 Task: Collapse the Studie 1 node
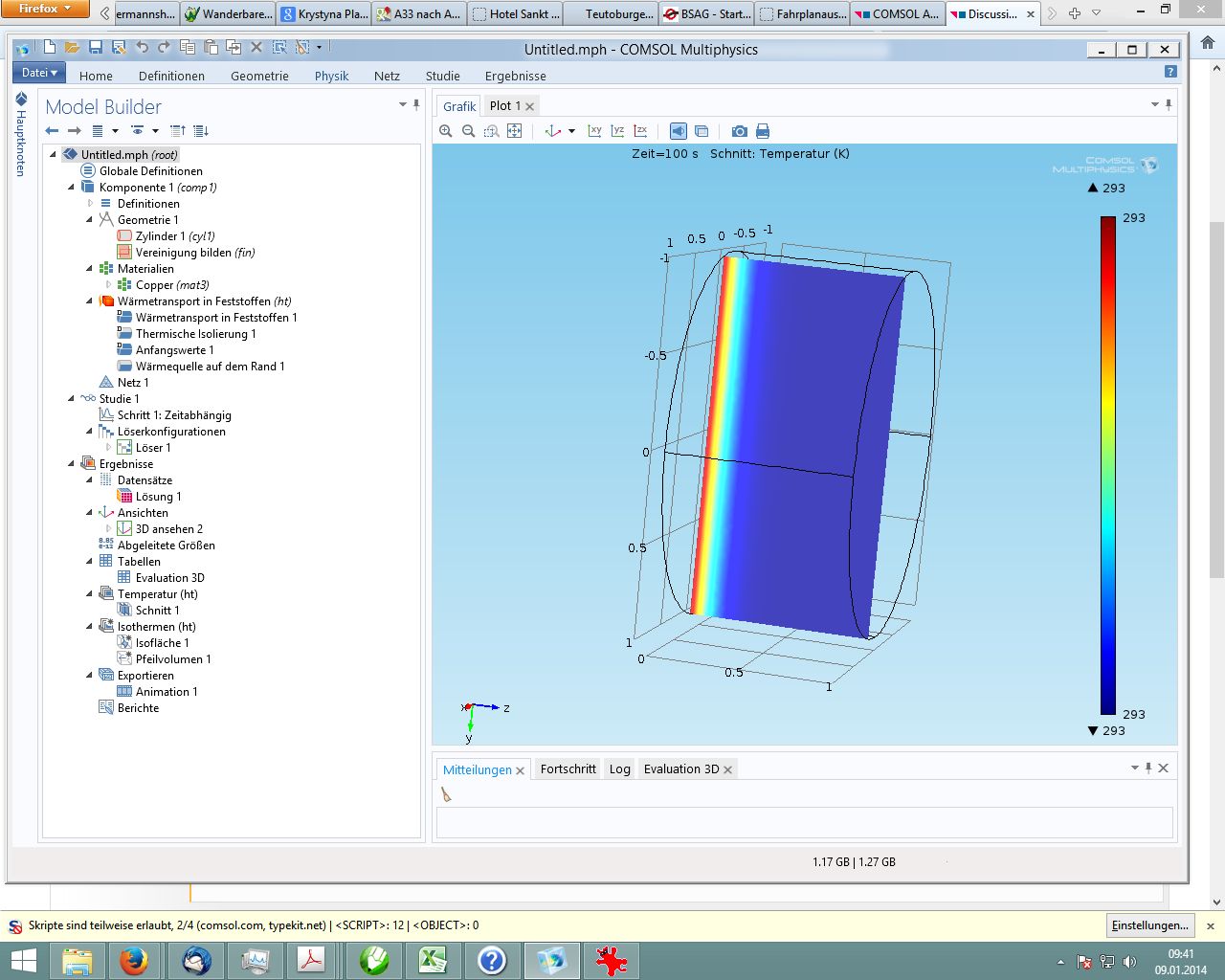(x=72, y=399)
